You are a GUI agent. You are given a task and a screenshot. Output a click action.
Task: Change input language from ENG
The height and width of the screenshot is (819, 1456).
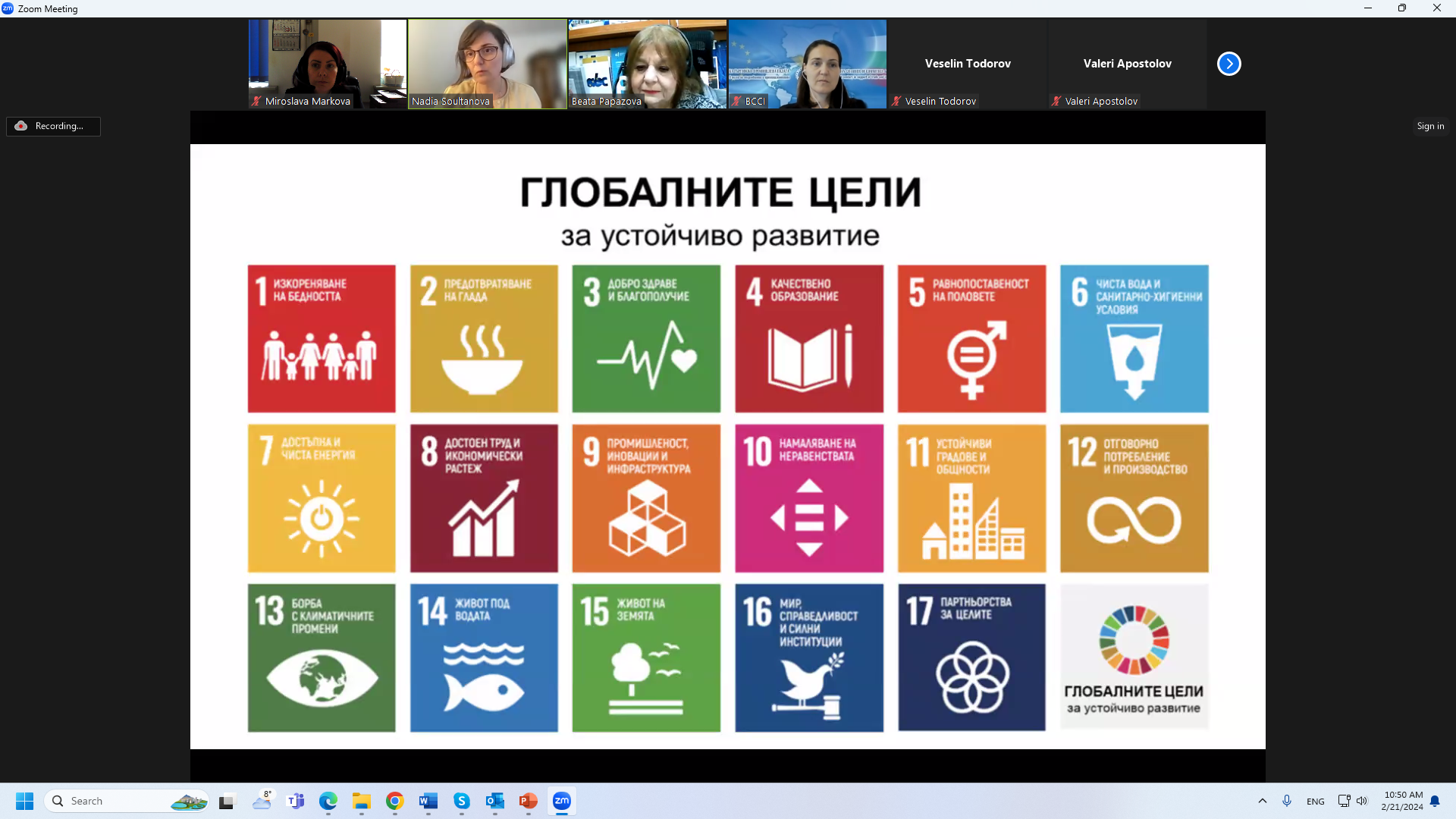(1316, 802)
